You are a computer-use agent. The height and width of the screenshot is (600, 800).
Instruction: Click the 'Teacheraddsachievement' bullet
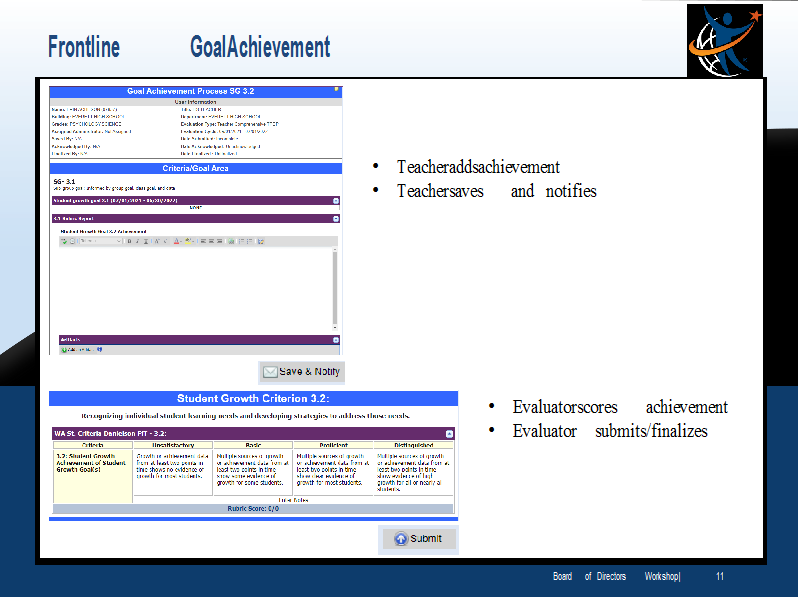coord(478,167)
